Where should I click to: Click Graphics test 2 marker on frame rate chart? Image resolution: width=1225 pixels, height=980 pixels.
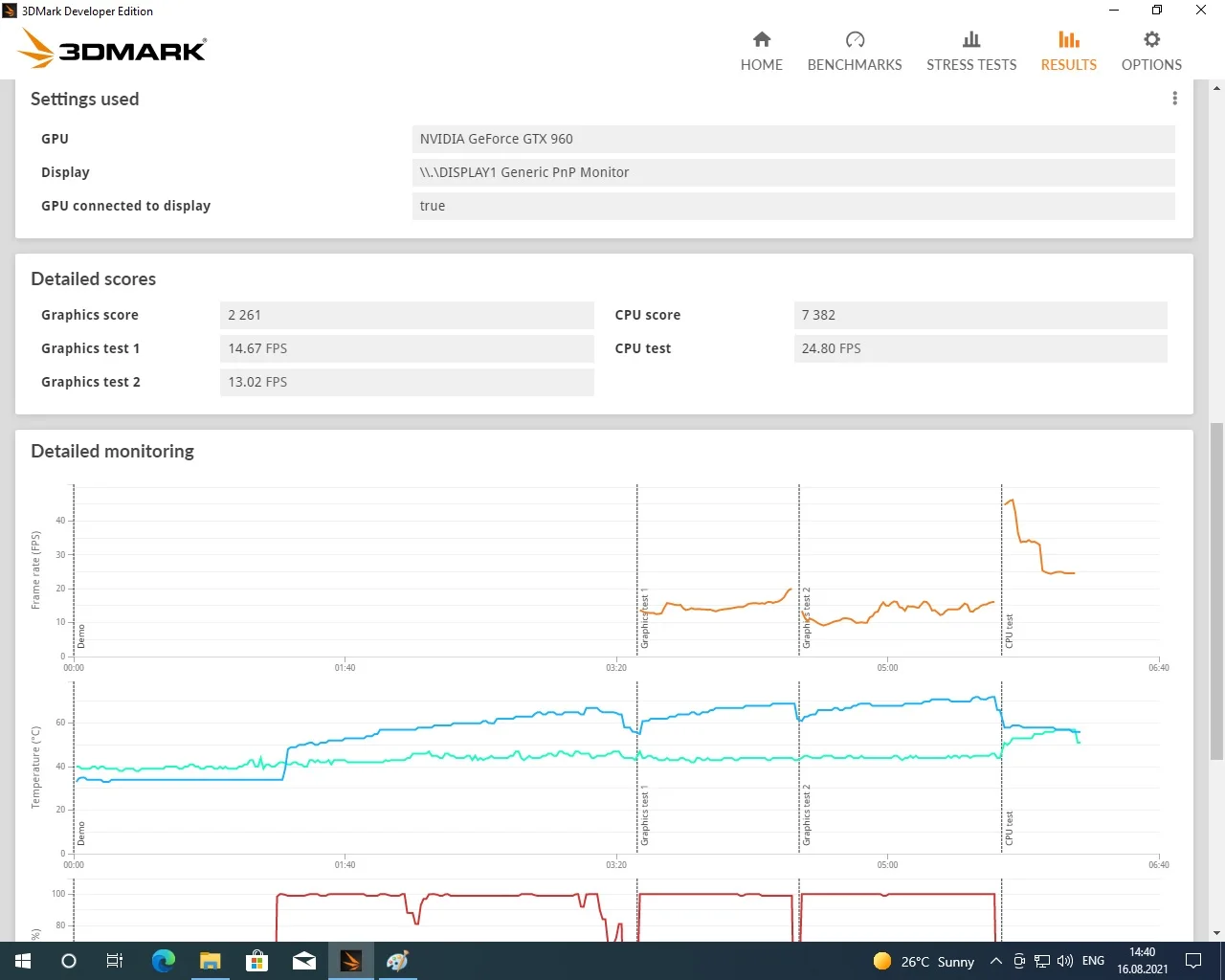(x=807, y=618)
